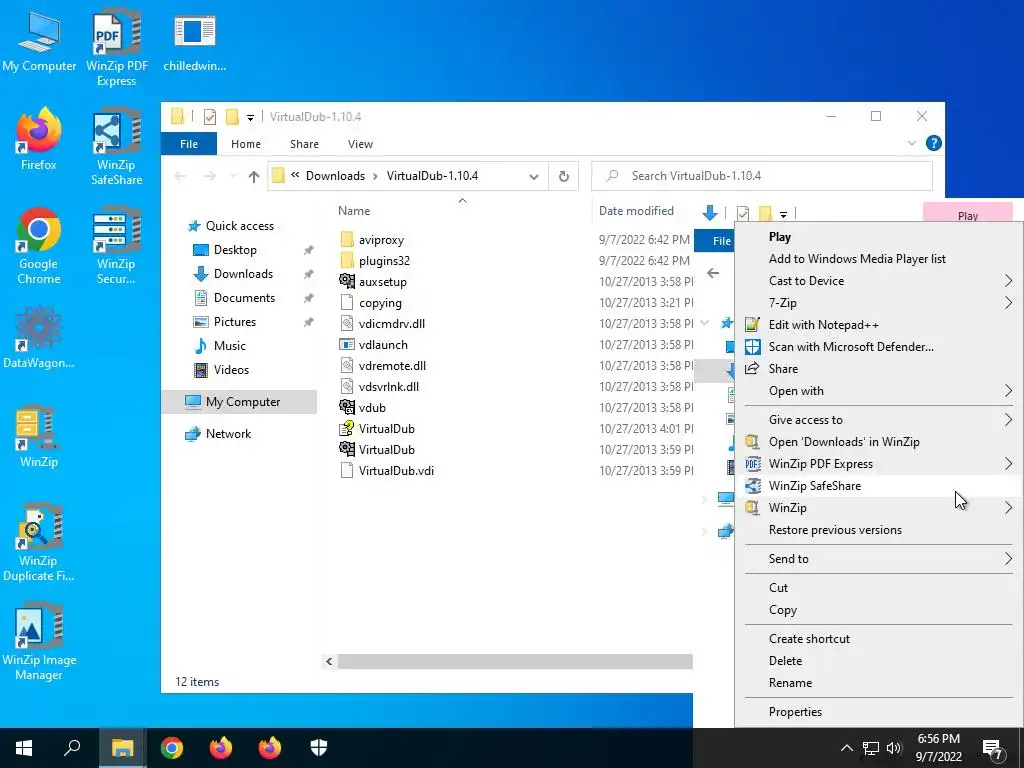This screenshot has height=768, width=1024.
Task: Switch to the View ribbon tab
Action: [x=360, y=144]
